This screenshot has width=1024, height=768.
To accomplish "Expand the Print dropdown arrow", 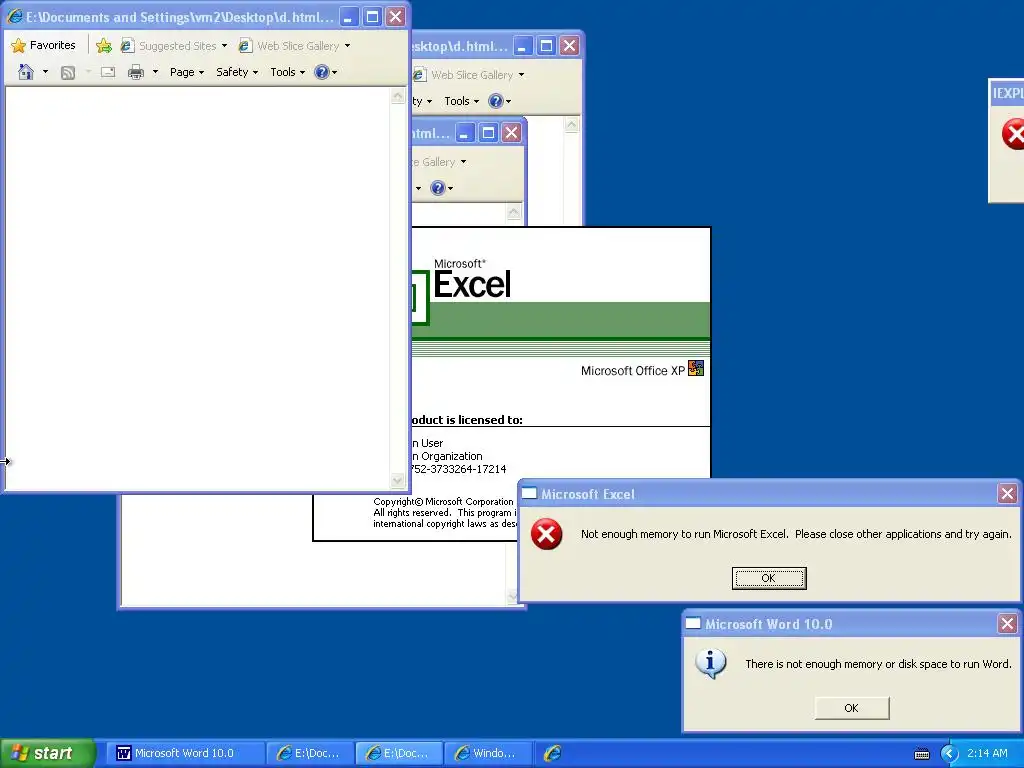I will pyautogui.click(x=155, y=72).
